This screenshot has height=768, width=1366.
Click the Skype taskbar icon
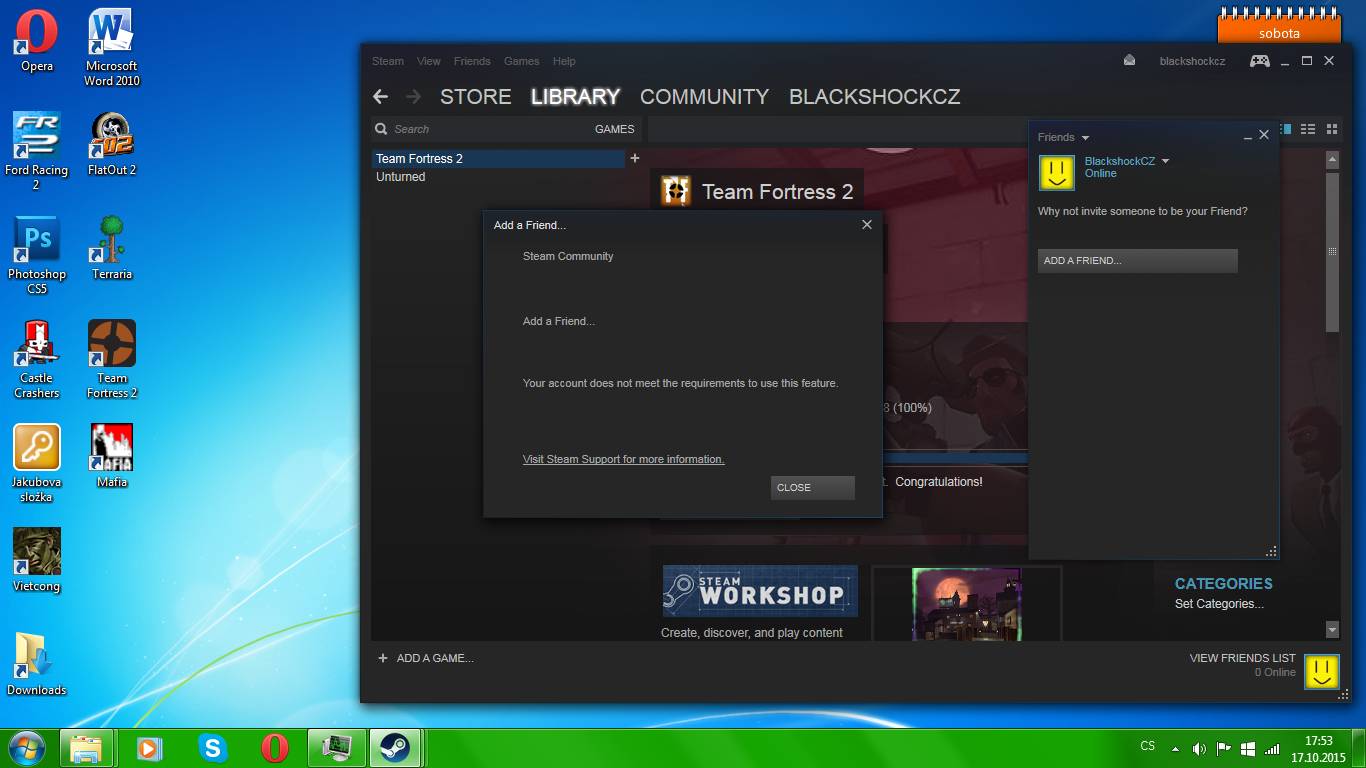pos(212,747)
